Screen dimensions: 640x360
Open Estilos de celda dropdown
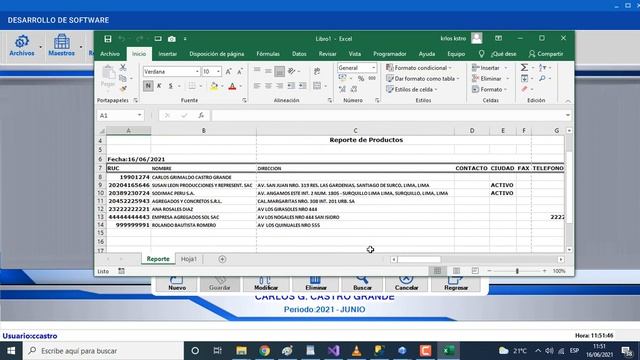[412, 89]
